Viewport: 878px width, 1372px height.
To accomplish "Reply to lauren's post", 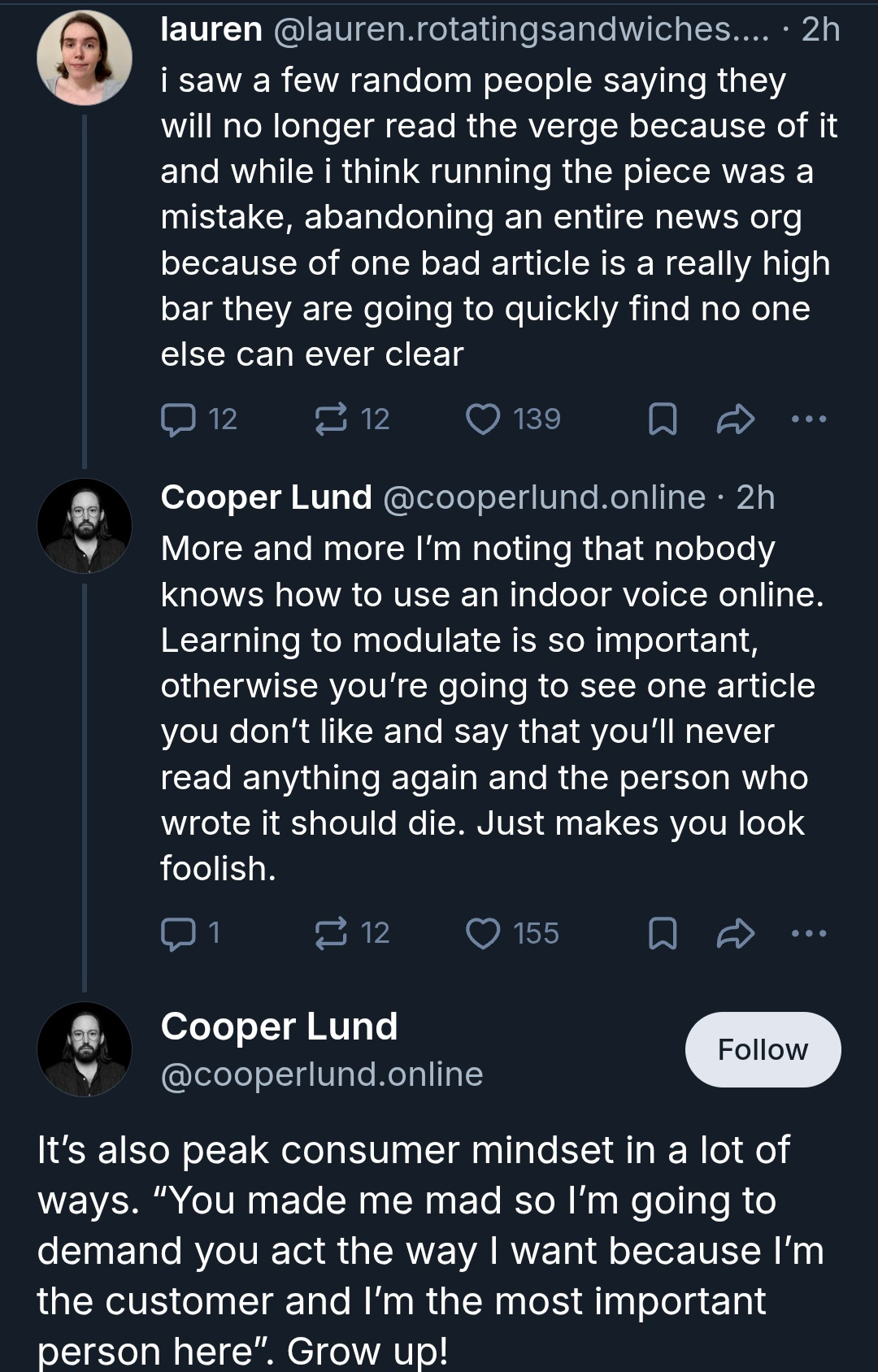I will point(178,419).
